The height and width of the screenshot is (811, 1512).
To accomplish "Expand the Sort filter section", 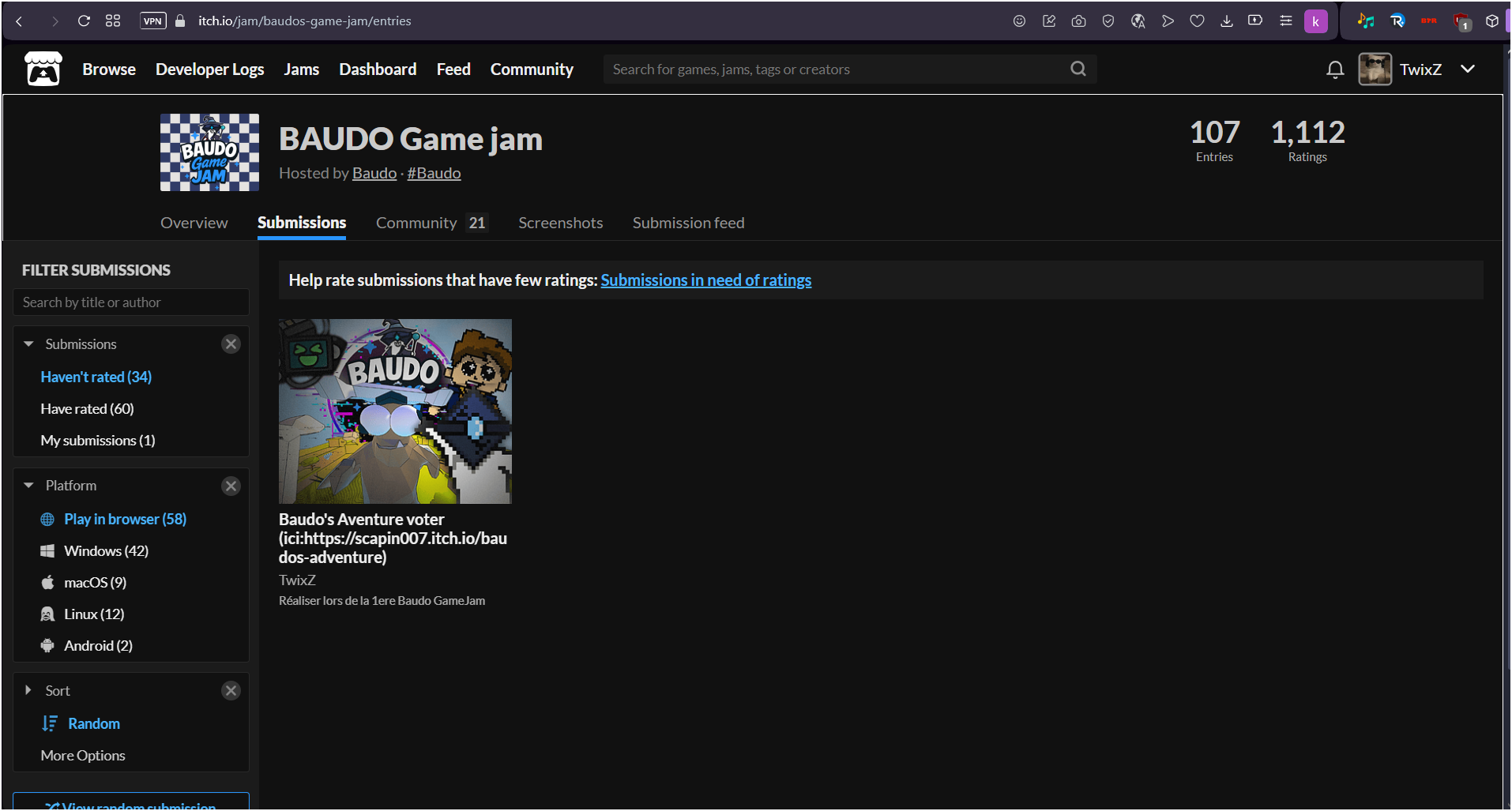I will pyautogui.click(x=28, y=690).
